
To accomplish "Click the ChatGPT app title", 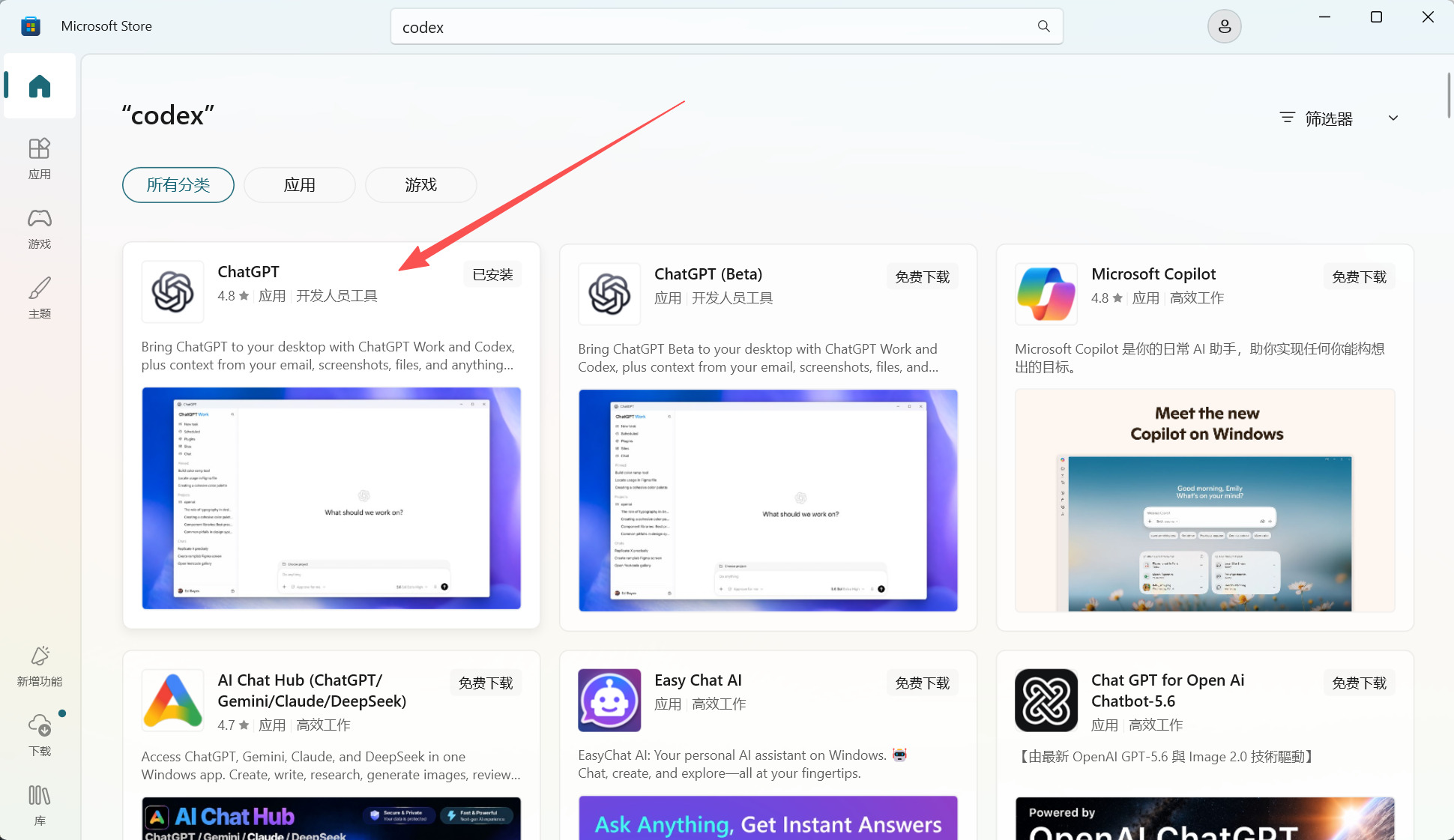I will point(248,272).
